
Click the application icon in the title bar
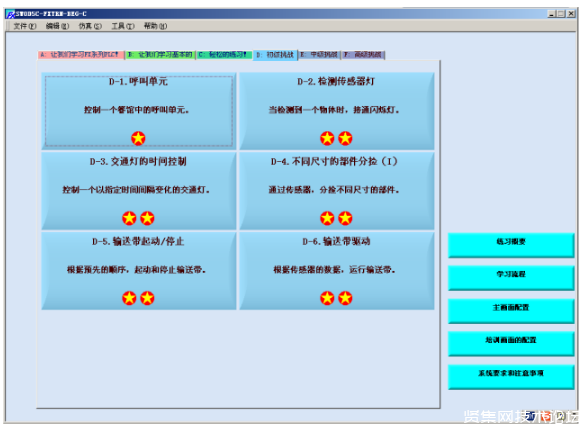(x=10, y=14)
